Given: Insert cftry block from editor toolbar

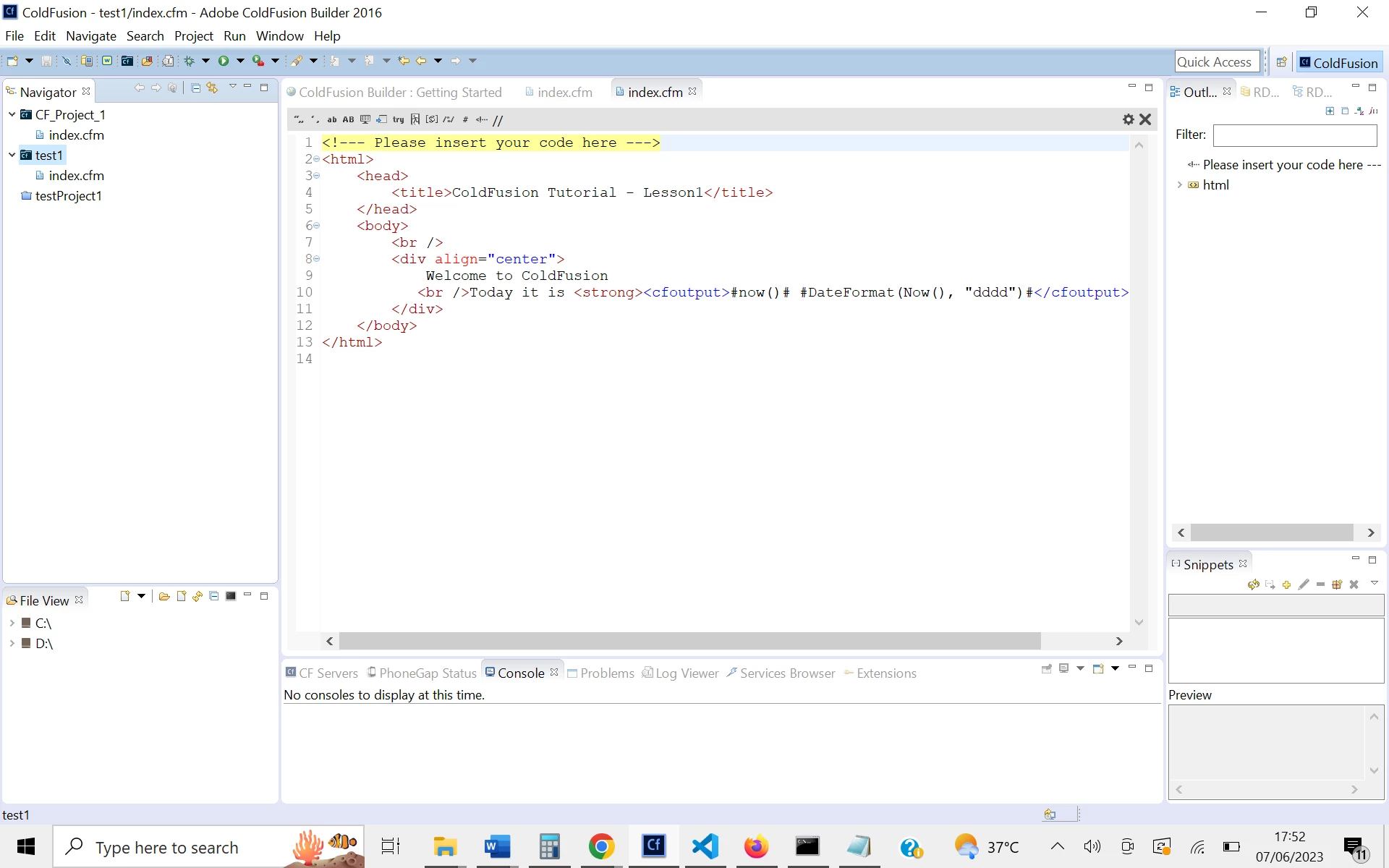Looking at the screenshot, I should point(398,120).
